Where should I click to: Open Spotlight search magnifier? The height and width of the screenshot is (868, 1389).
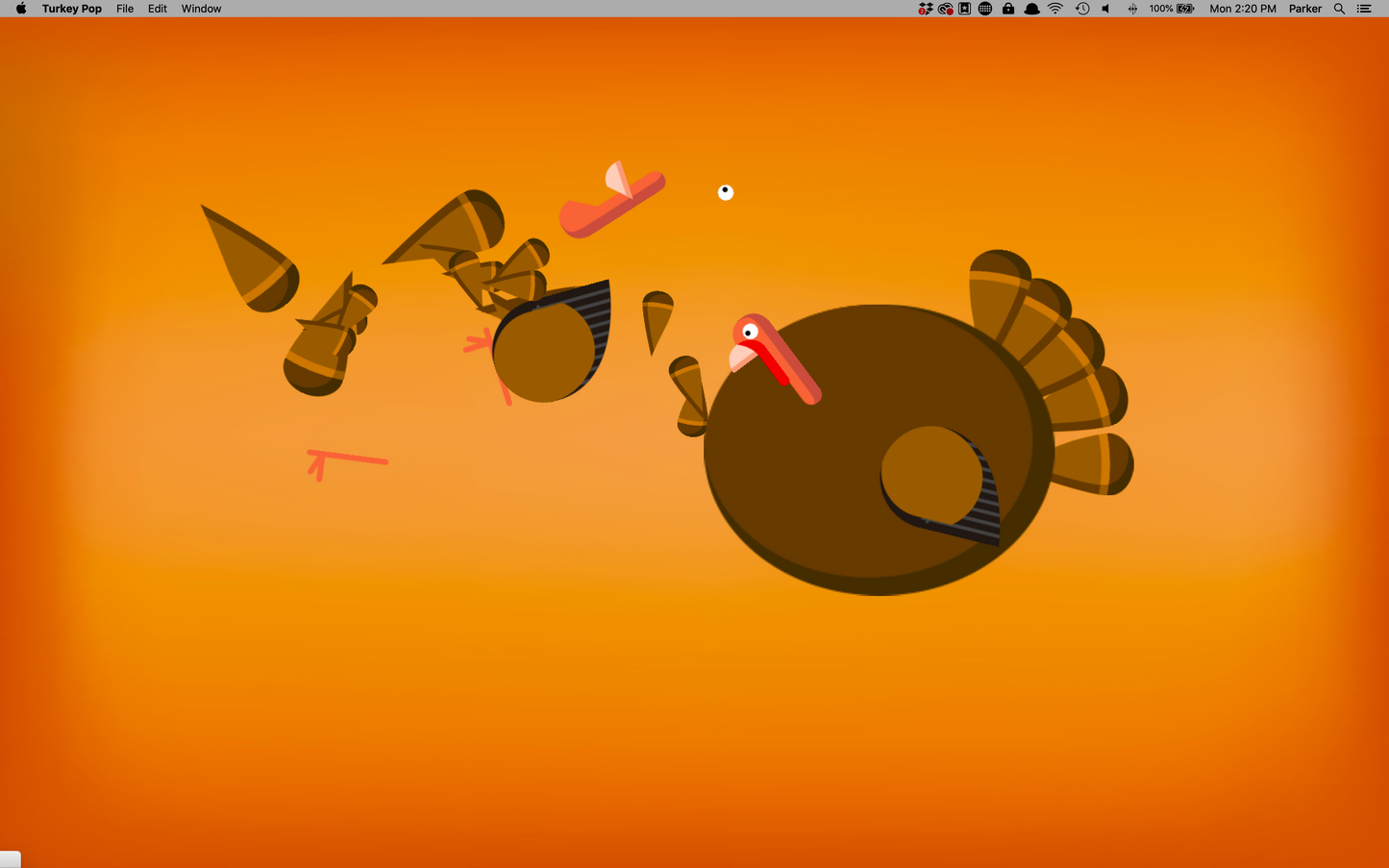tap(1339, 9)
